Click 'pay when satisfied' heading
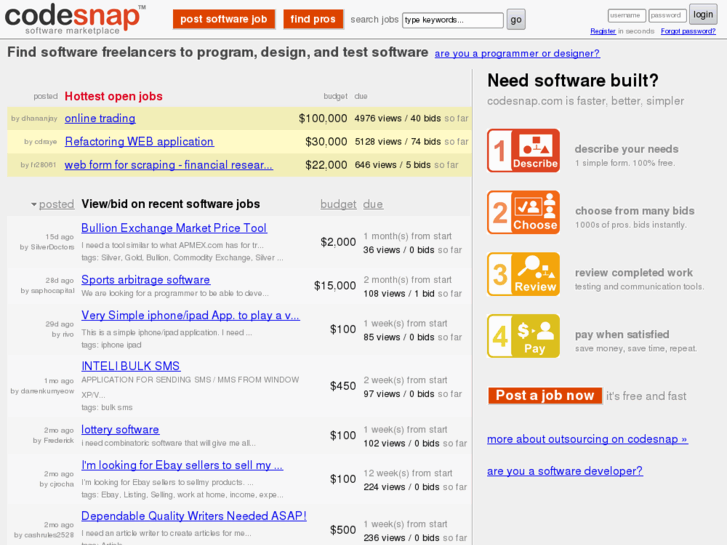 pos(622,334)
